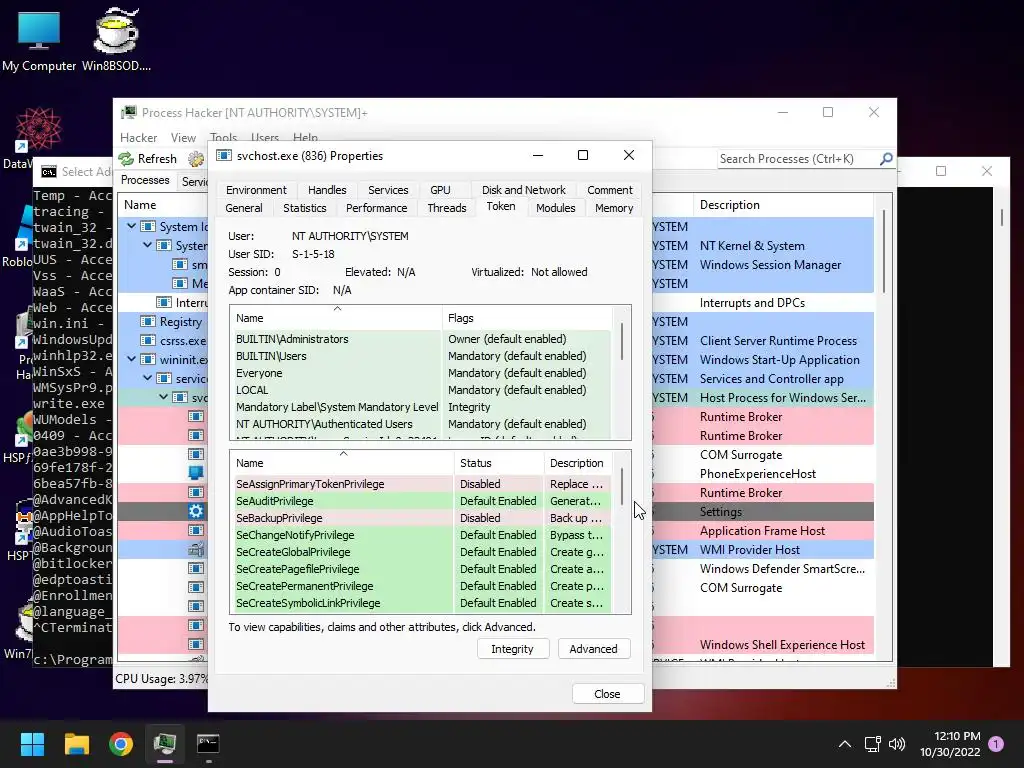Viewport: 1024px width, 768px height.
Task: Click the wininit process icon
Action: click(x=148, y=359)
